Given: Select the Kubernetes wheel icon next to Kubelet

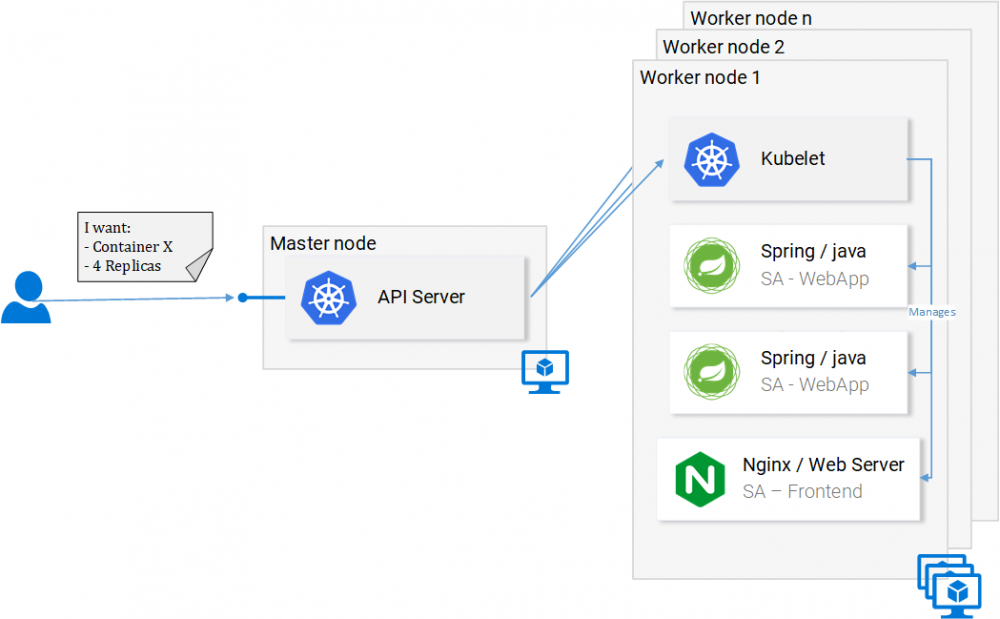Looking at the screenshot, I should (712, 158).
